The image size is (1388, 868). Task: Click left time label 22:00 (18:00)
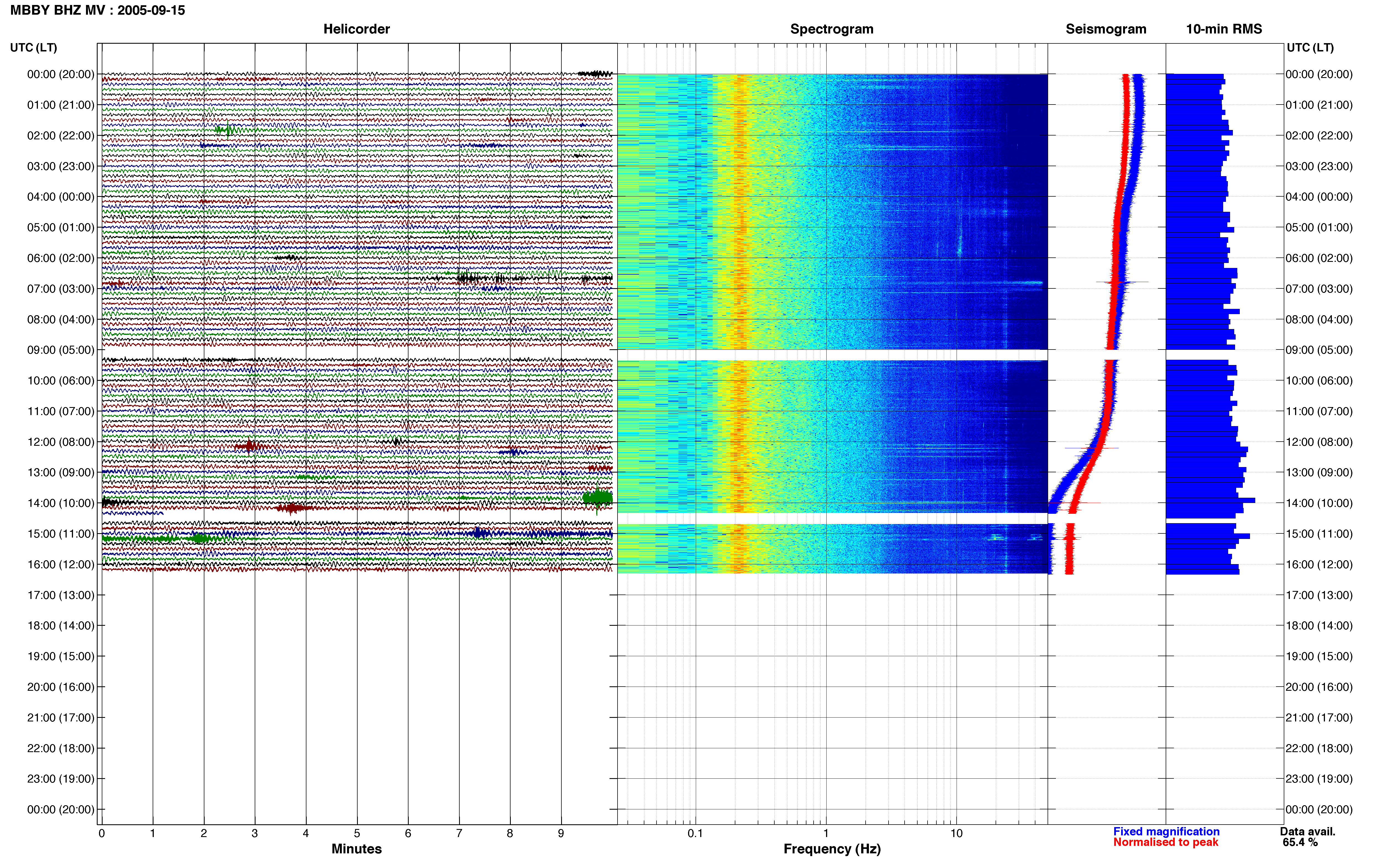click(61, 748)
